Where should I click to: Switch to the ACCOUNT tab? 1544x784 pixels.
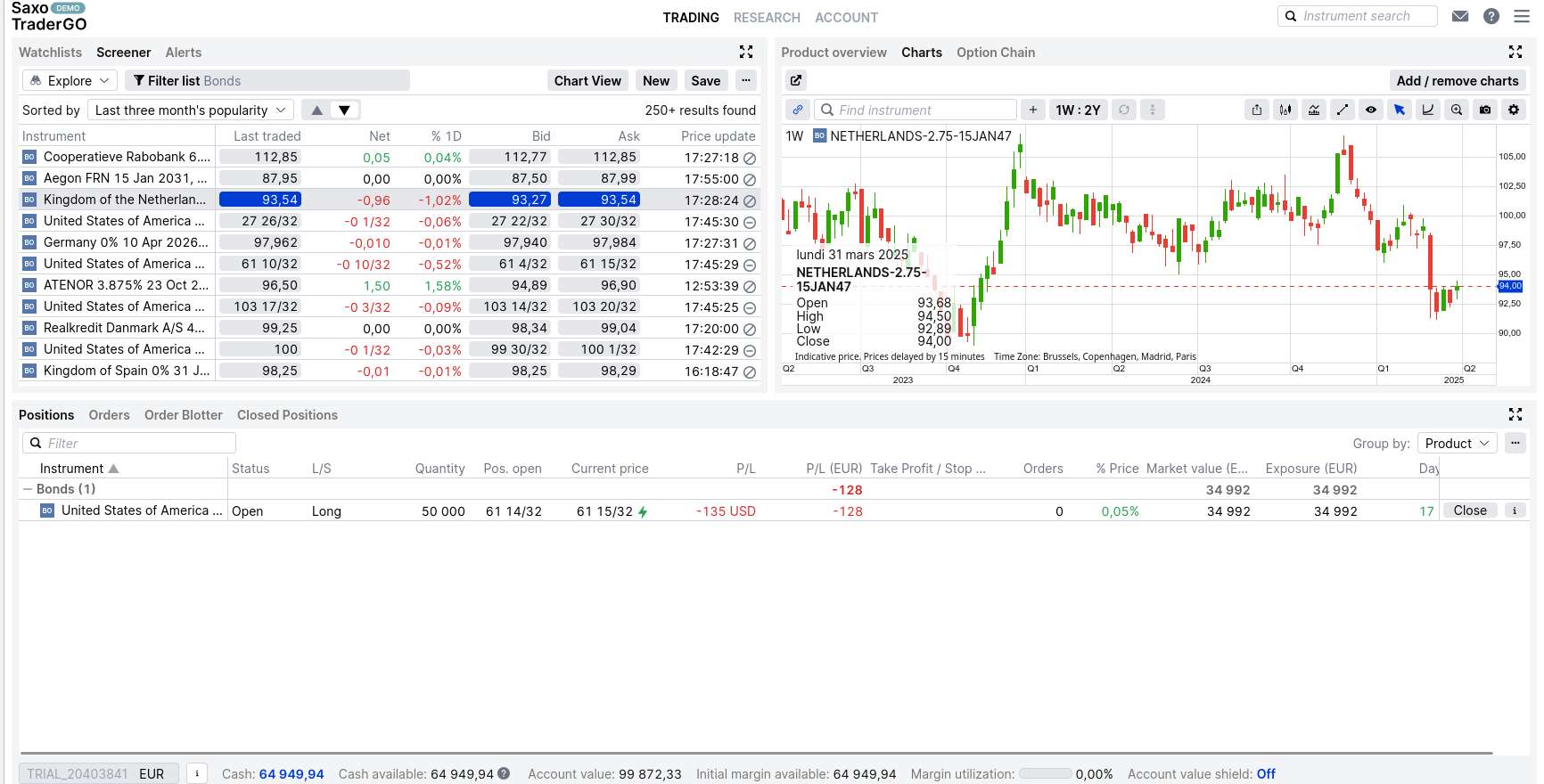[846, 17]
